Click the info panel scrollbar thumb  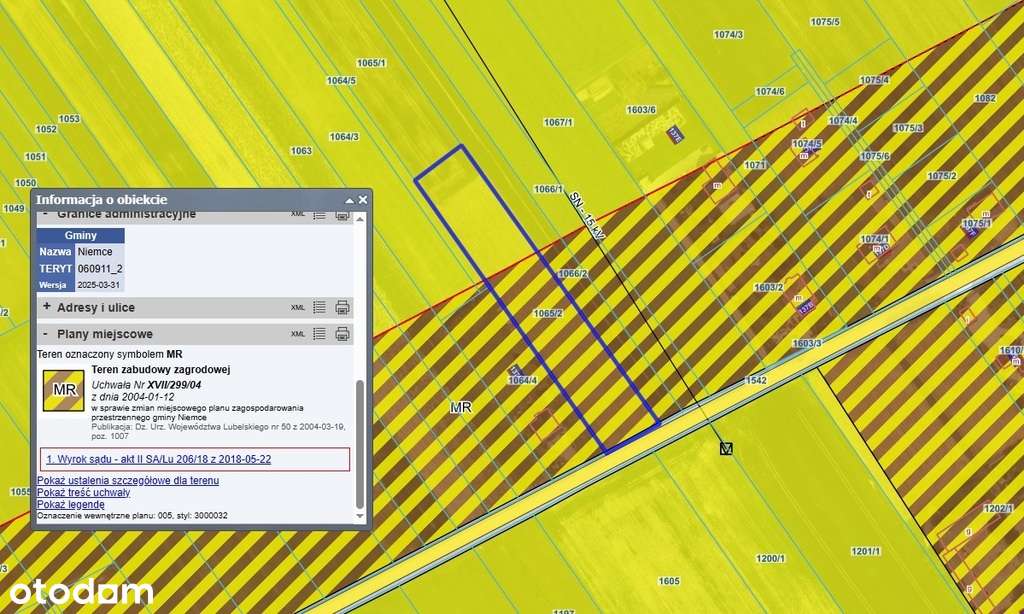pyautogui.click(x=360, y=444)
